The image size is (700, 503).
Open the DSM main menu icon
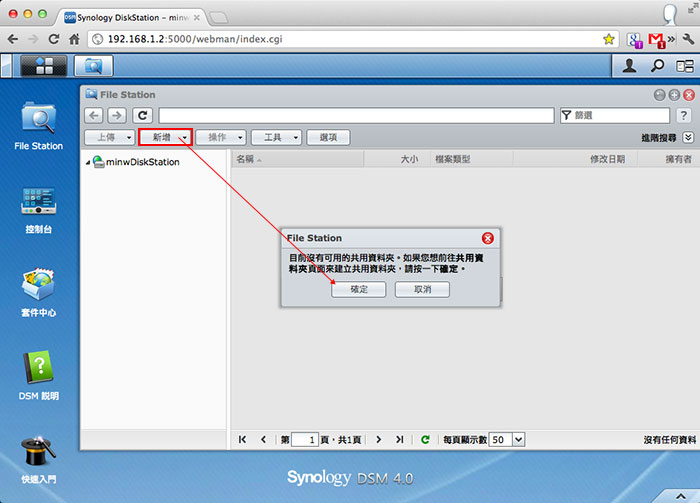point(44,66)
